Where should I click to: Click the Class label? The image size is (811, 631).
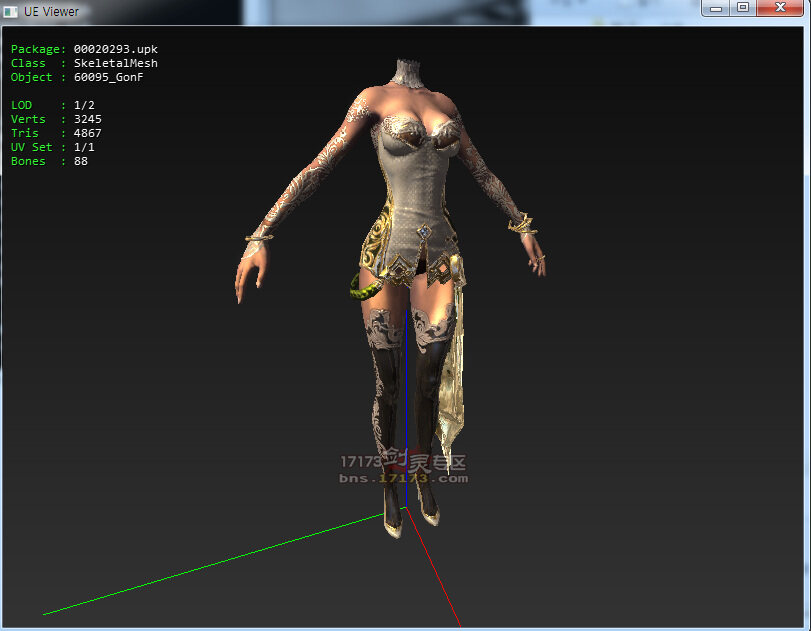pyautogui.click(x=28, y=63)
